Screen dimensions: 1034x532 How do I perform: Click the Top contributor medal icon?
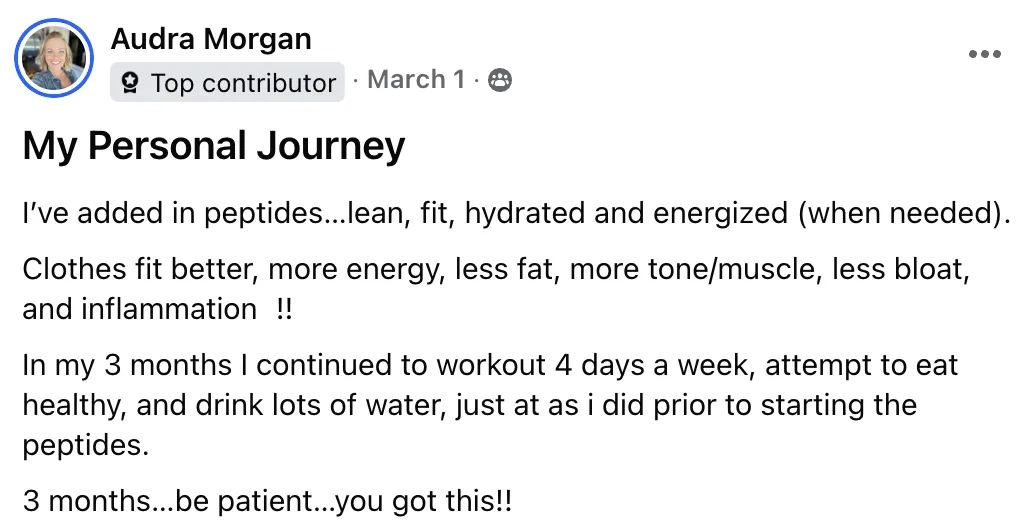point(131,83)
